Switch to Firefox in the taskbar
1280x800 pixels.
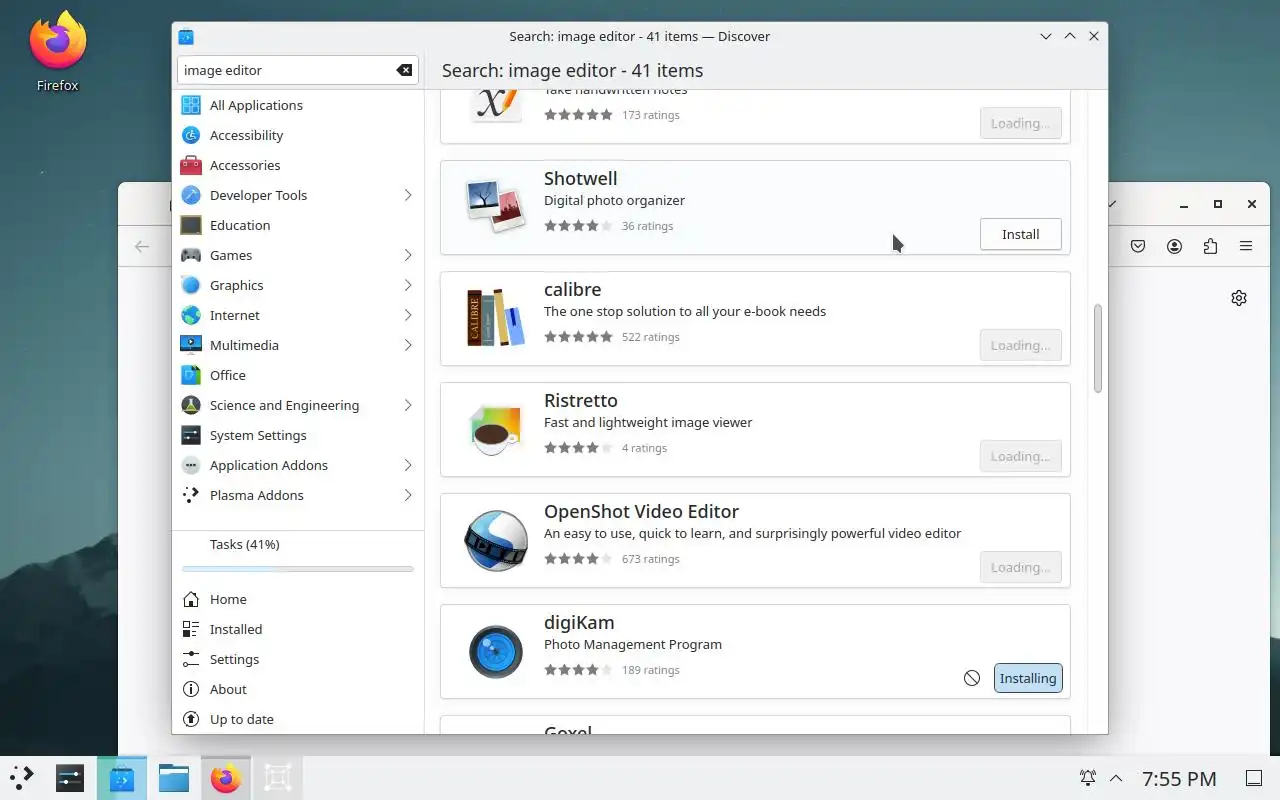point(226,777)
